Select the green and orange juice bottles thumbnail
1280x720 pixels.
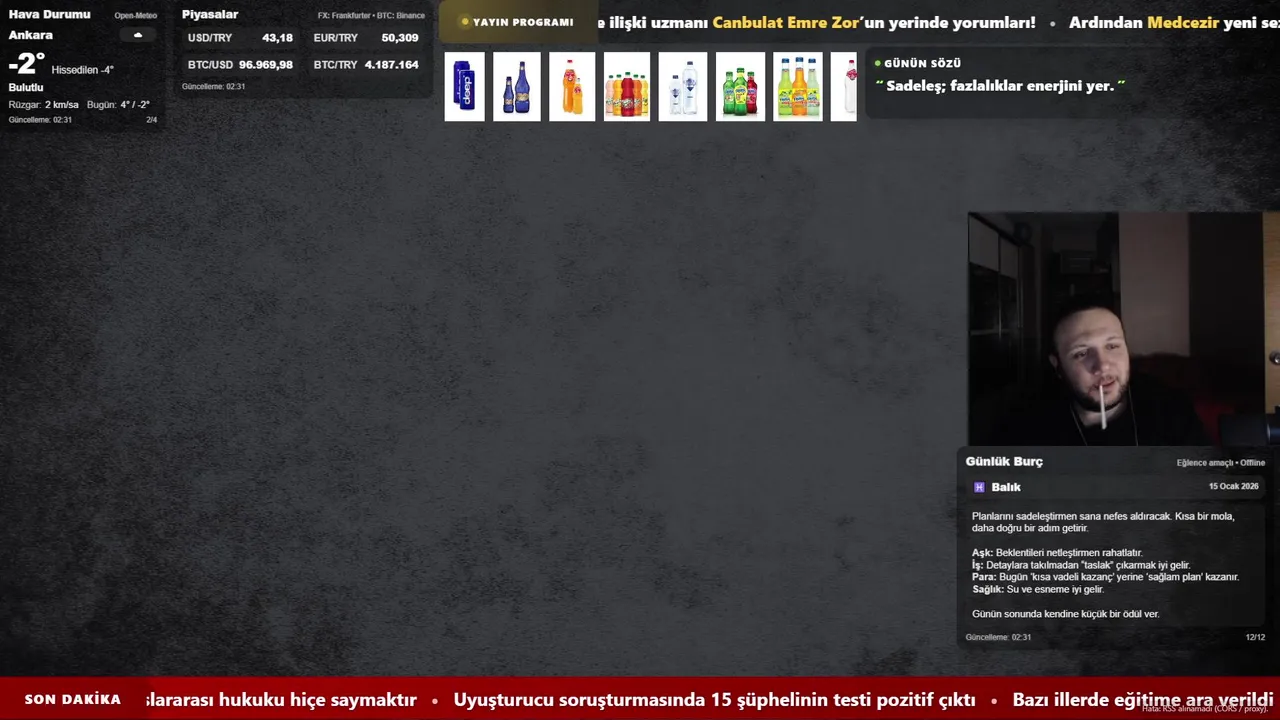798,87
